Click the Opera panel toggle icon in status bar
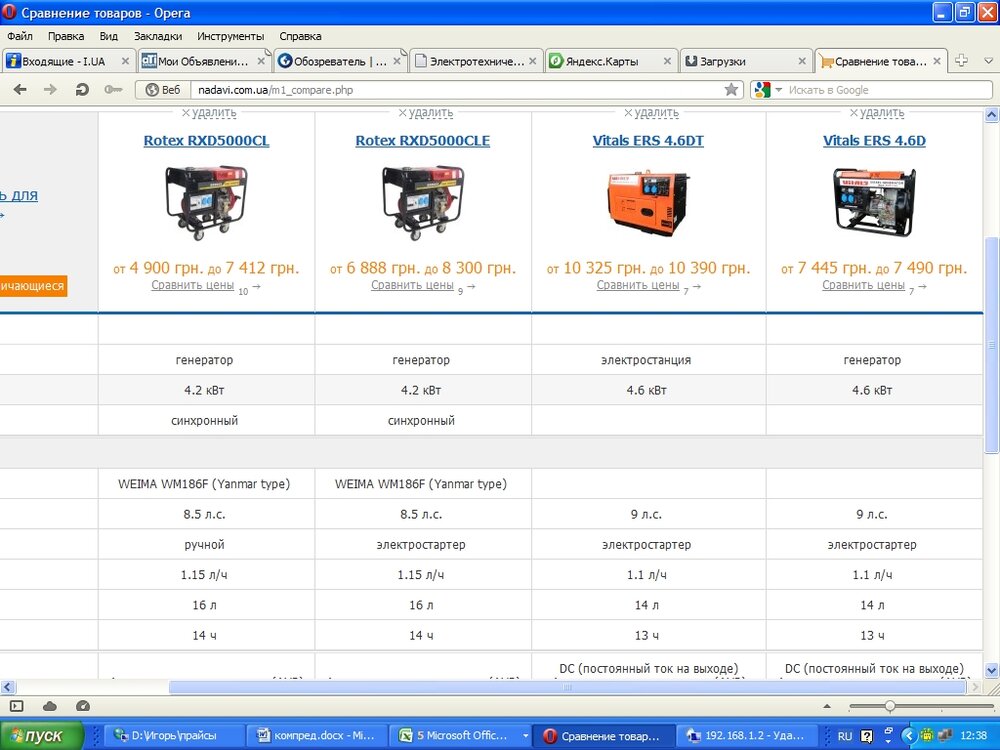 (x=16, y=706)
